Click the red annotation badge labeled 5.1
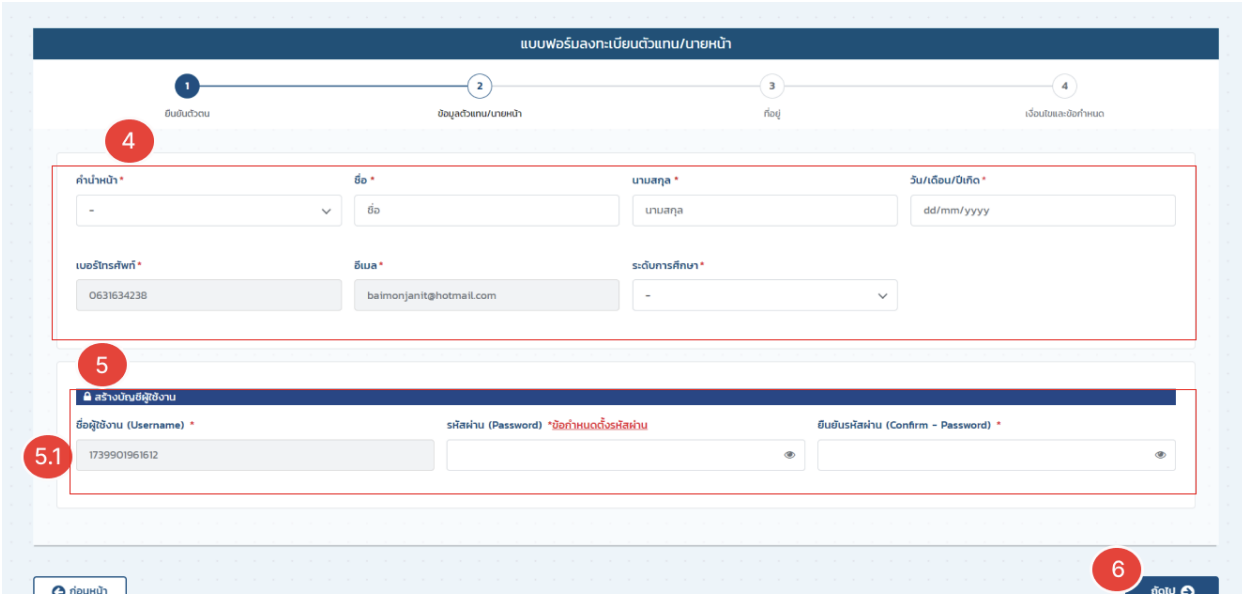 click(x=45, y=458)
